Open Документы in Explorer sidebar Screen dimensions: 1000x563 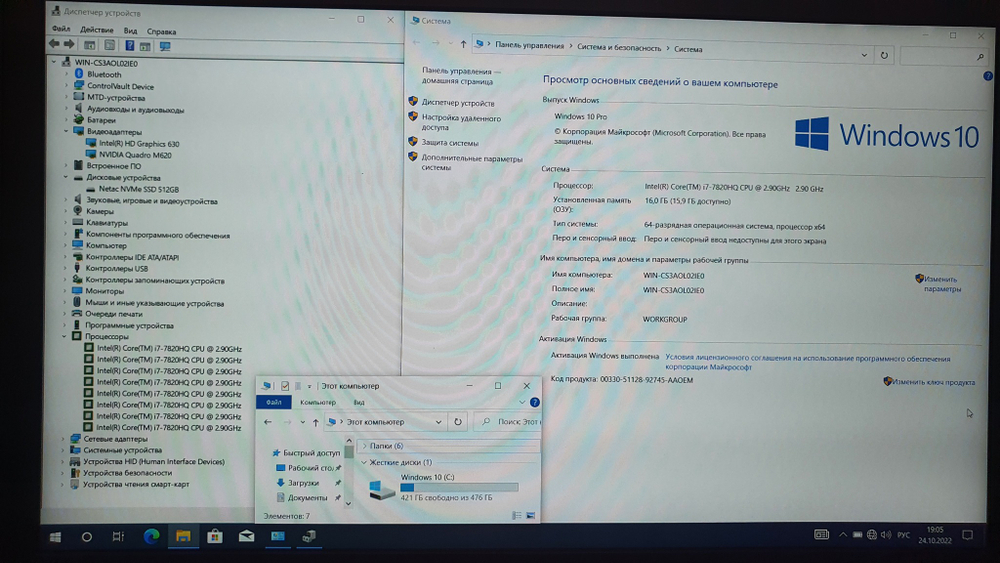pos(307,498)
